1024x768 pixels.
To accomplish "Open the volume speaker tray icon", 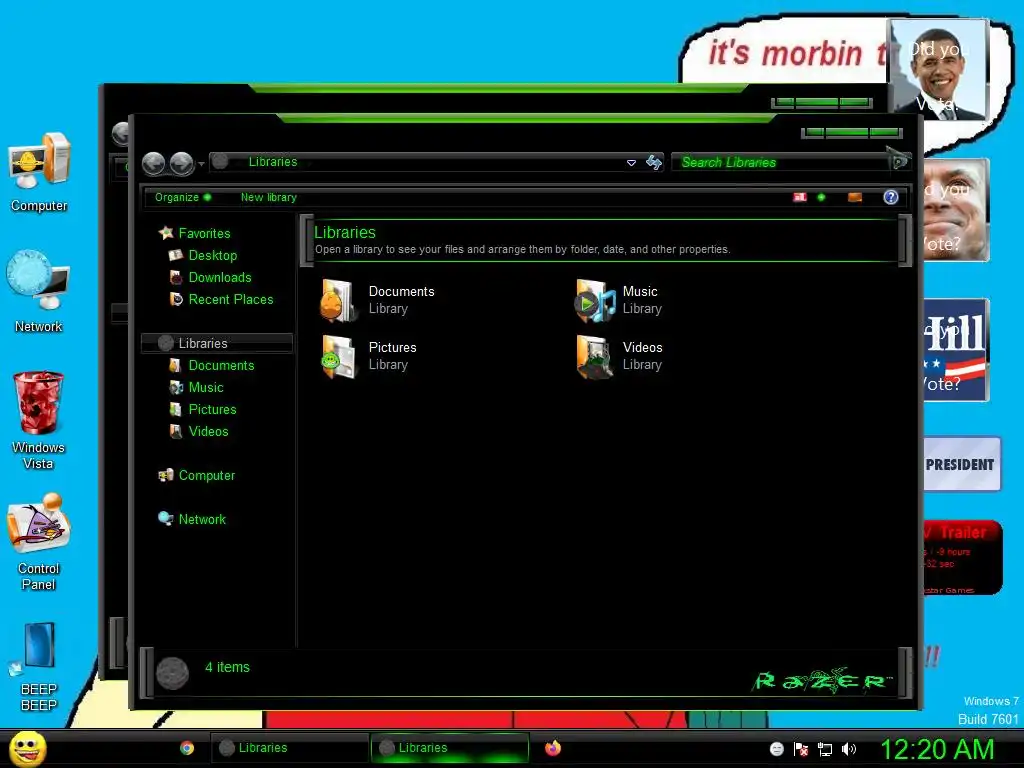I will point(849,749).
